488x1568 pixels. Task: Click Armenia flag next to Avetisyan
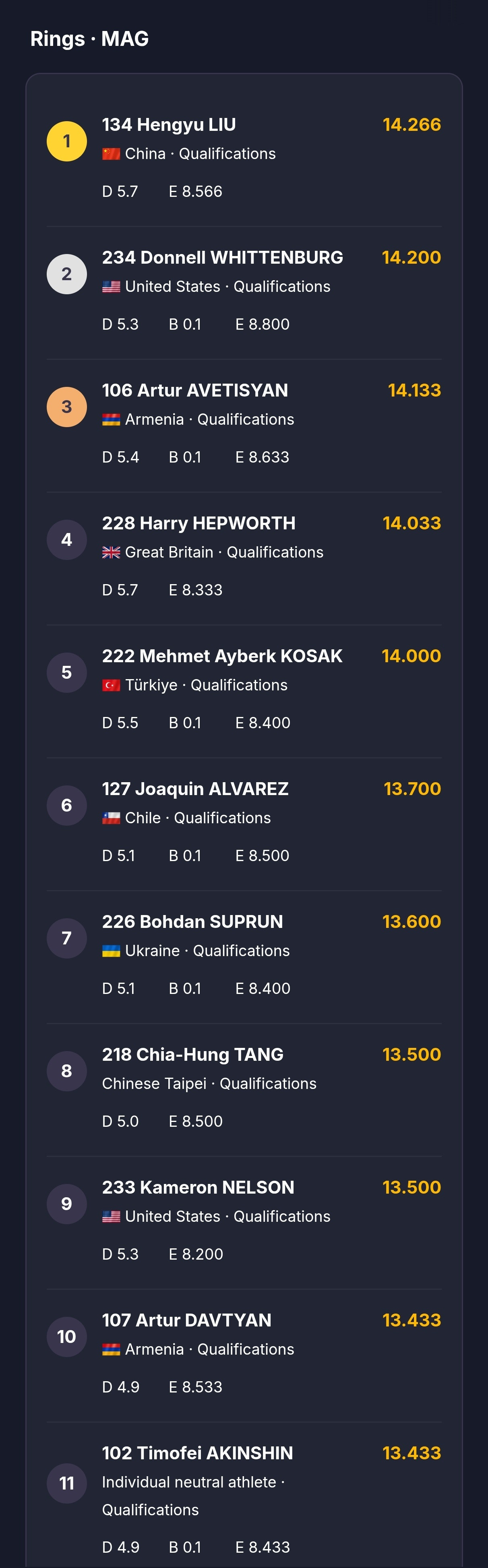tap(111, 419)
